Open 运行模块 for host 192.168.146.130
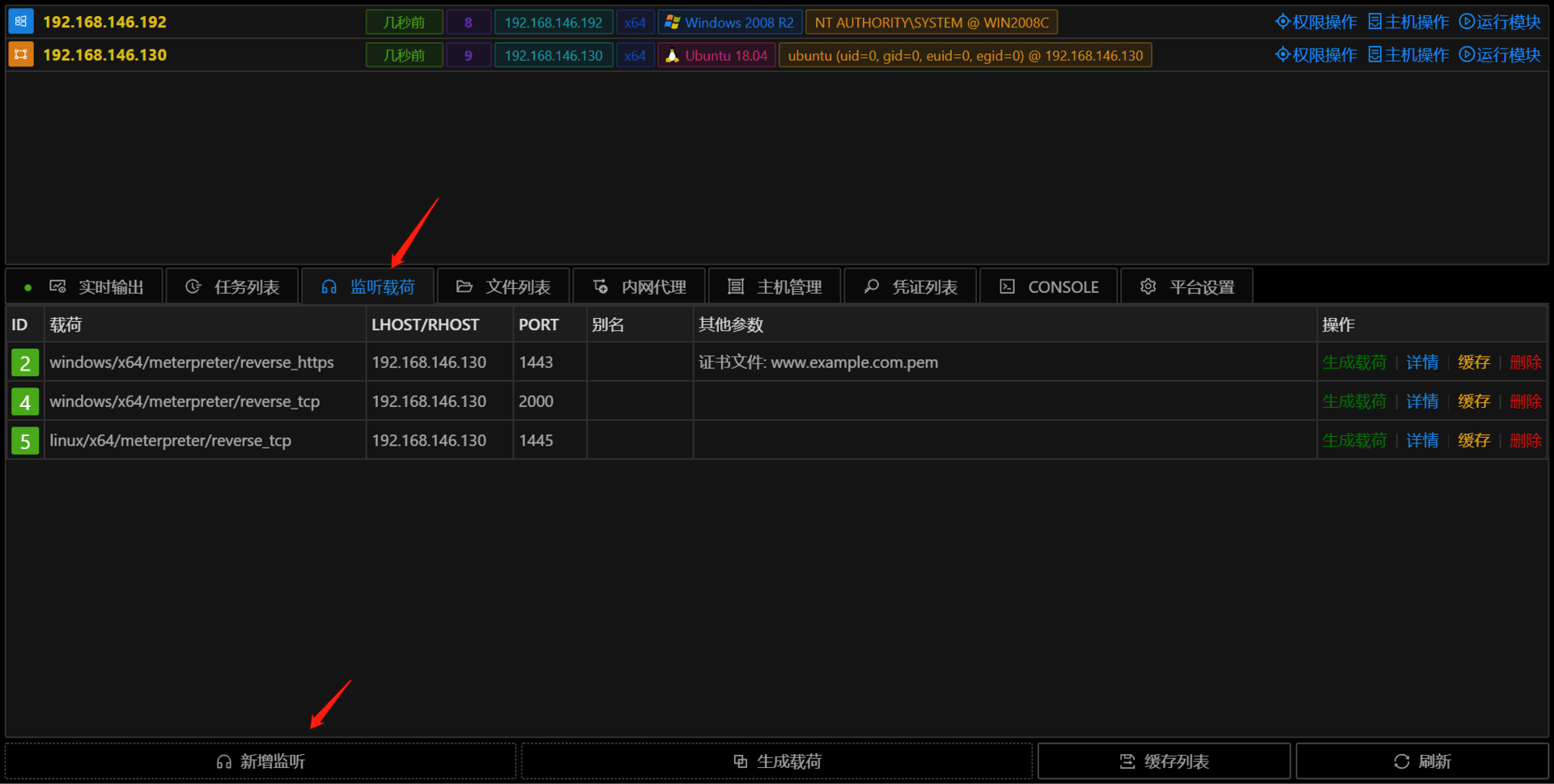 pos(1500,55)
